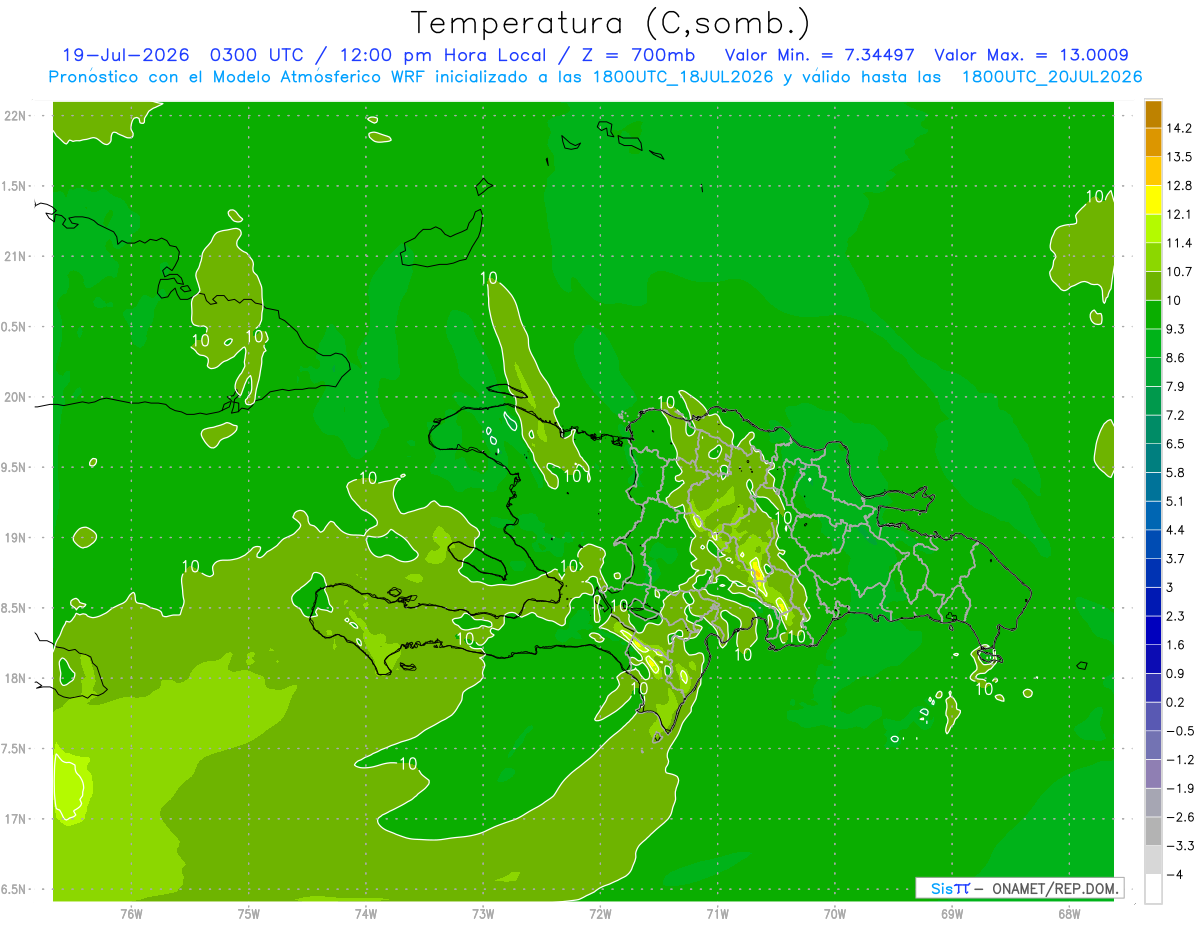The height and width of the screenshot is (927, 1200).
Task: Click the 70W longitude label
Action: pyautogui.click(x=835, y=913)
